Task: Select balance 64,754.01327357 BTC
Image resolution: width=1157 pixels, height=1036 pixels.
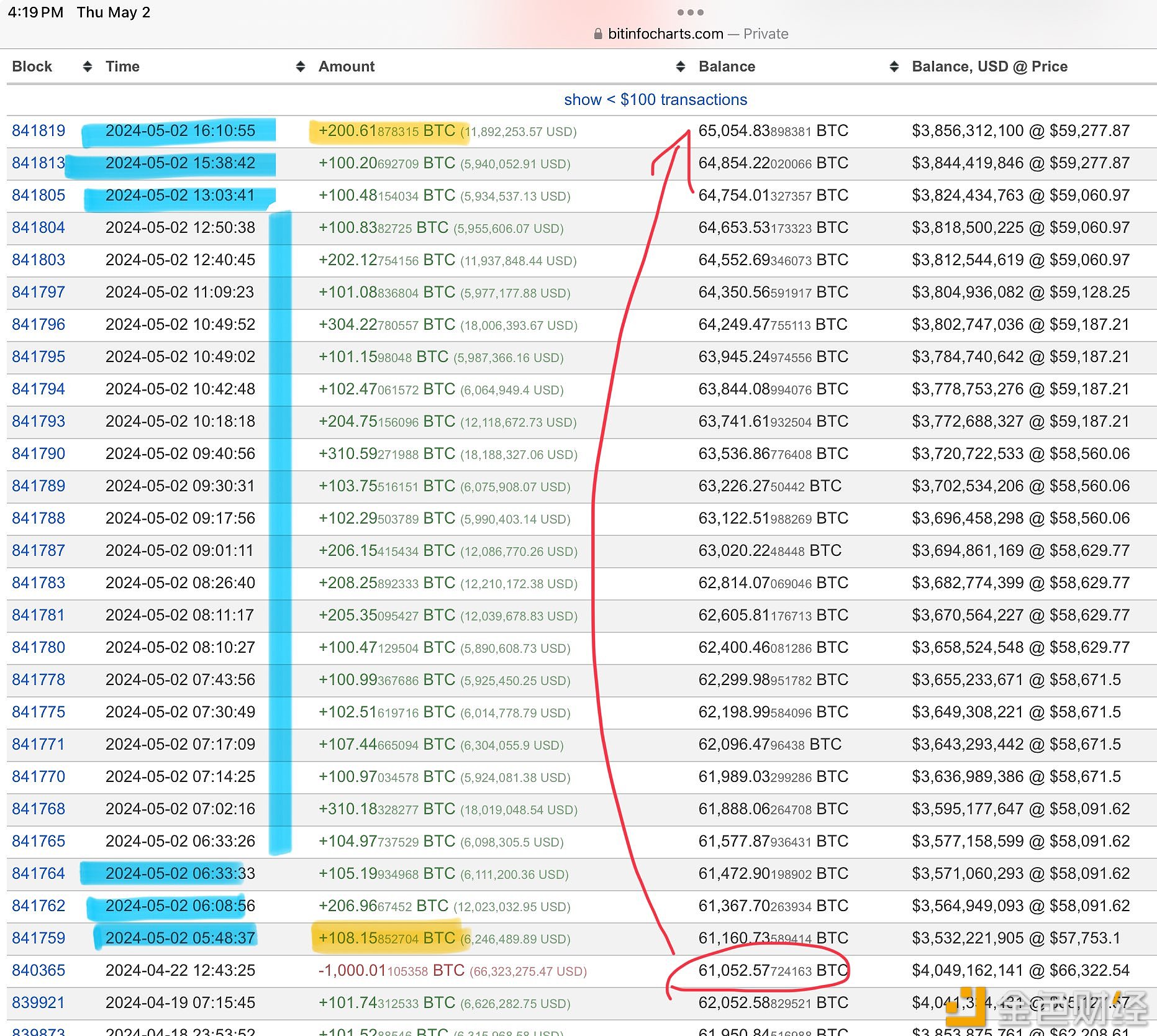Action: (x=773, y=195)
